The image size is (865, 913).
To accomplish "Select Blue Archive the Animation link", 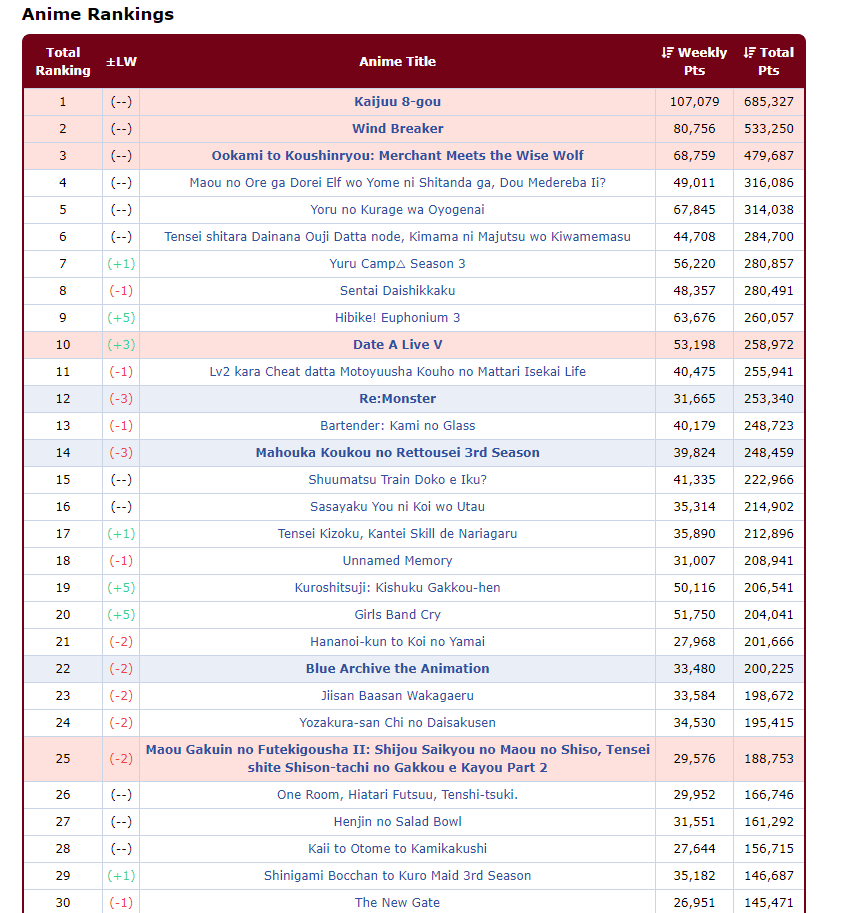I will click(398, 669).
